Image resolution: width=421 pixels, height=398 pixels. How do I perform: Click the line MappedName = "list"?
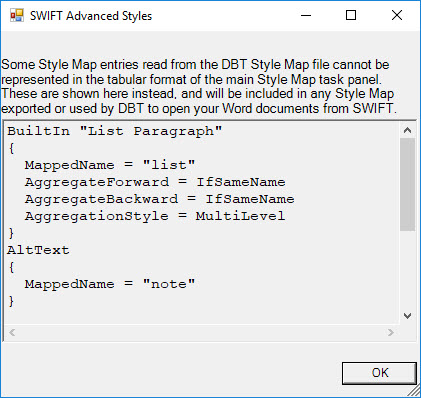coord(110,165)
